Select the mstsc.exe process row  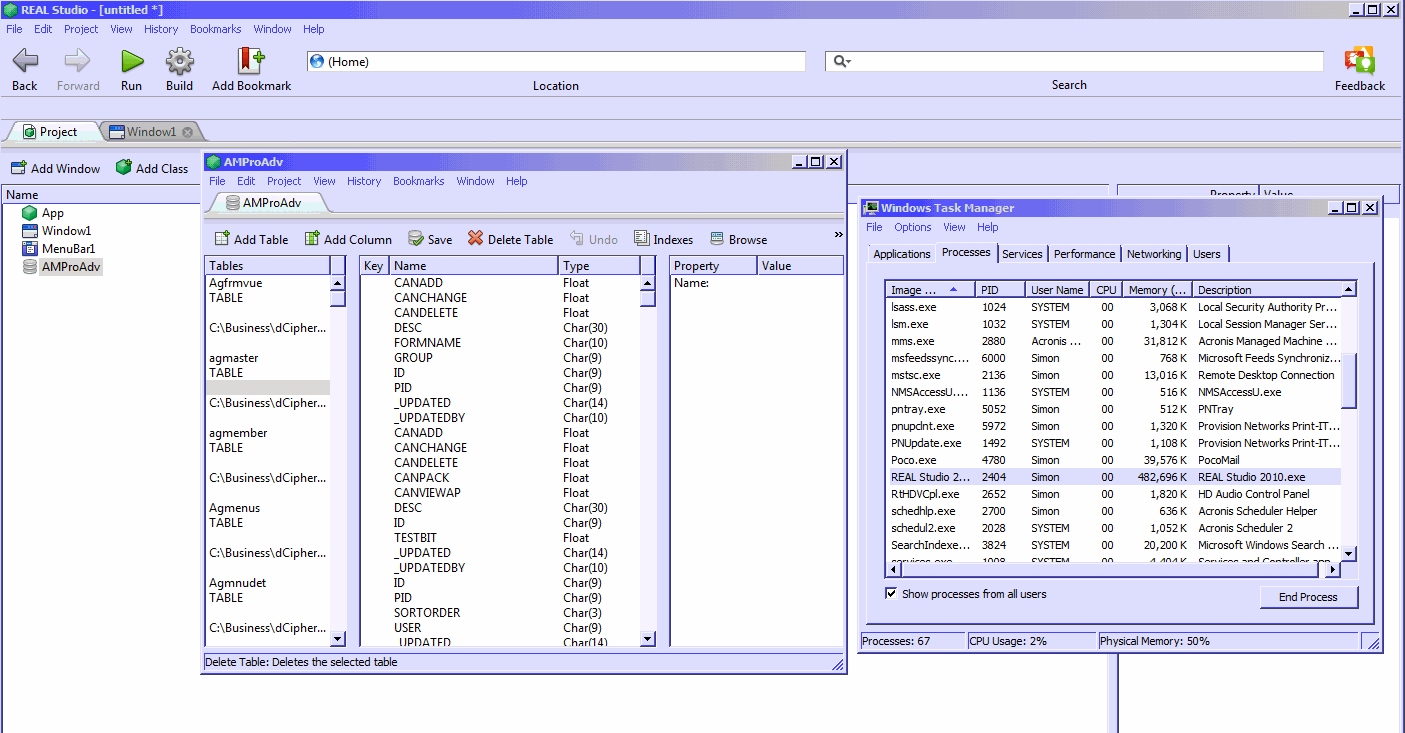1114,375
